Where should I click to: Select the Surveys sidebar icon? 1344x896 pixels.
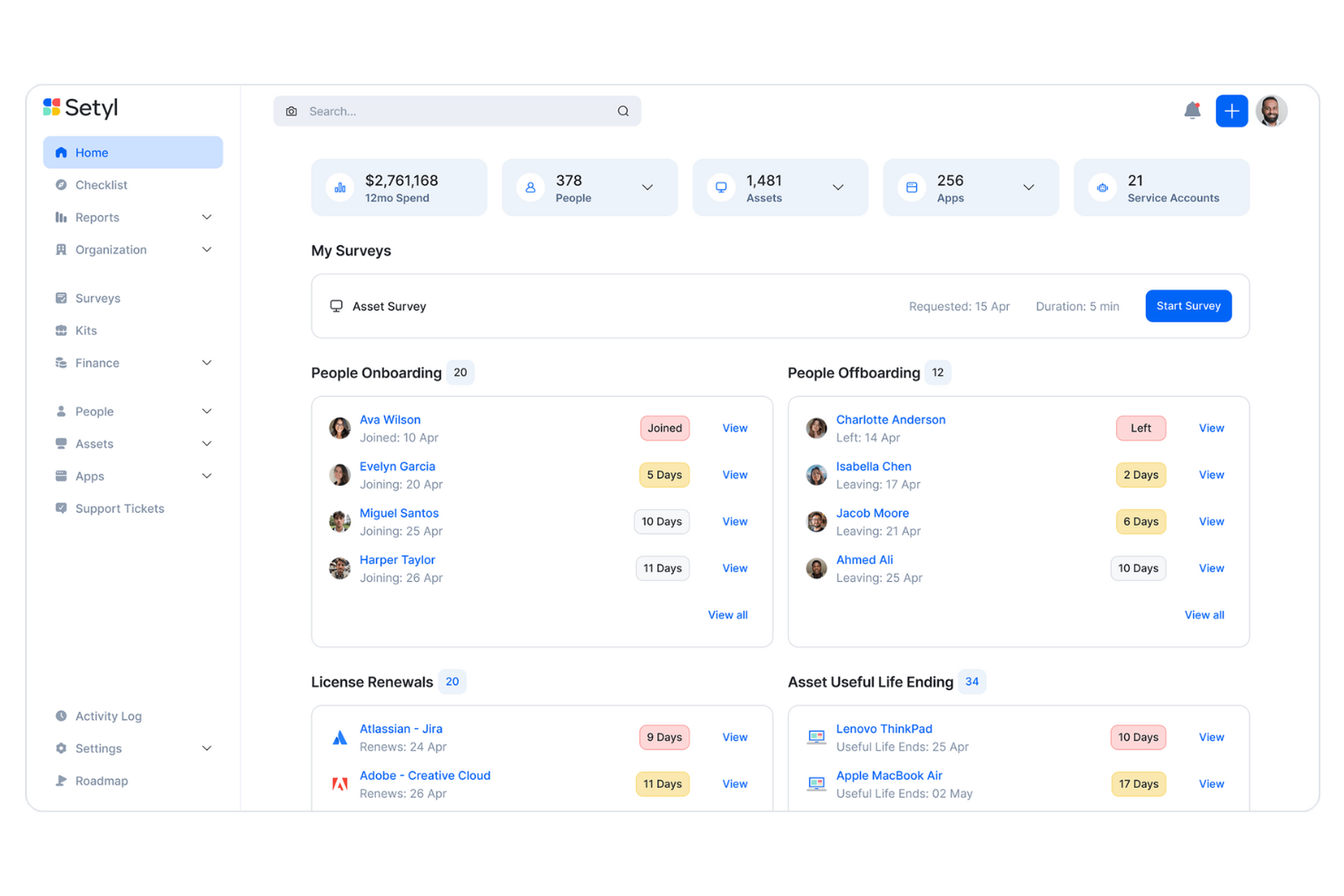point(61,298)
